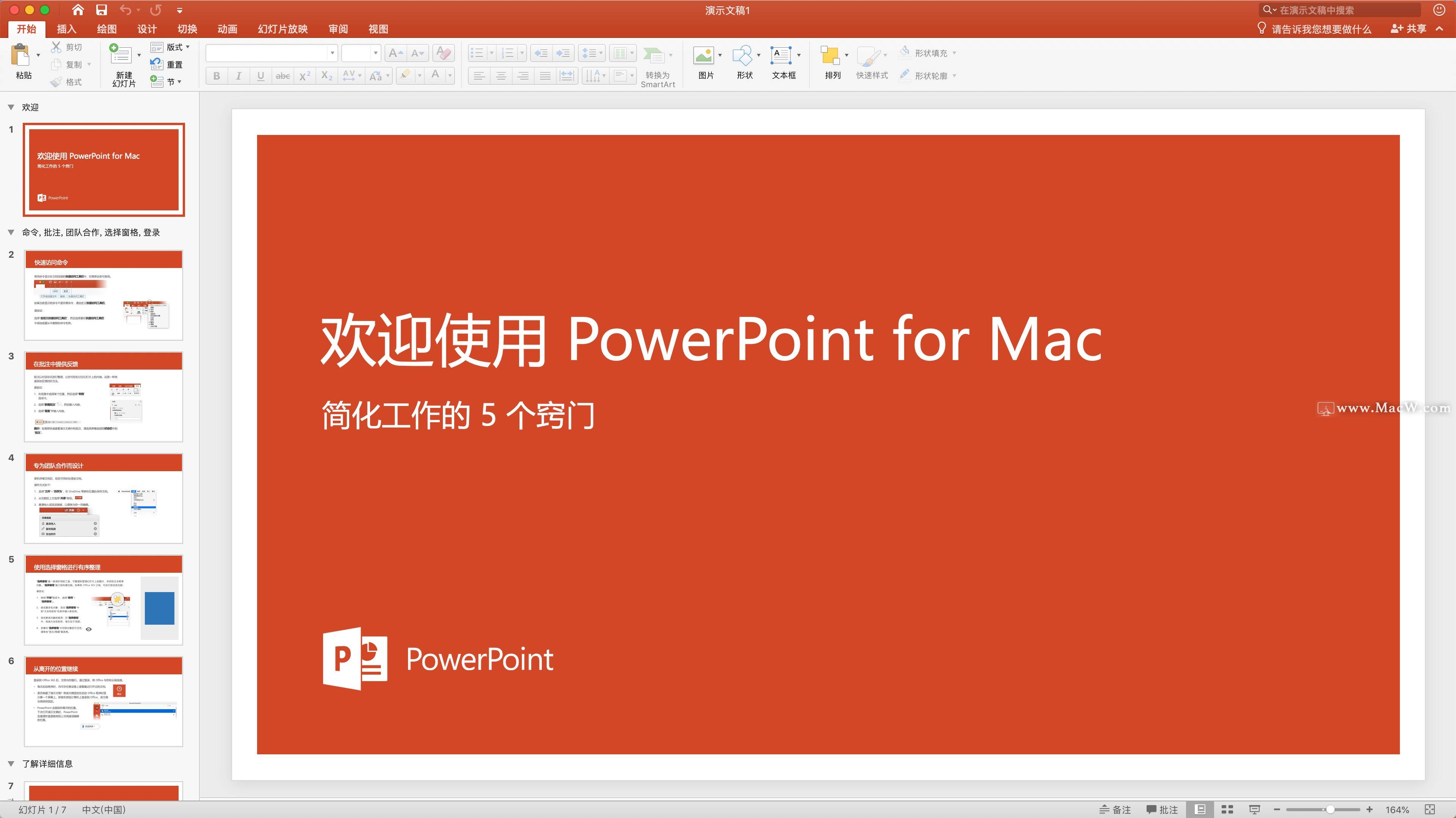Open the 版式 layout dropdown
This screenshot has height=818, width=1456.
tap(170, 47)
